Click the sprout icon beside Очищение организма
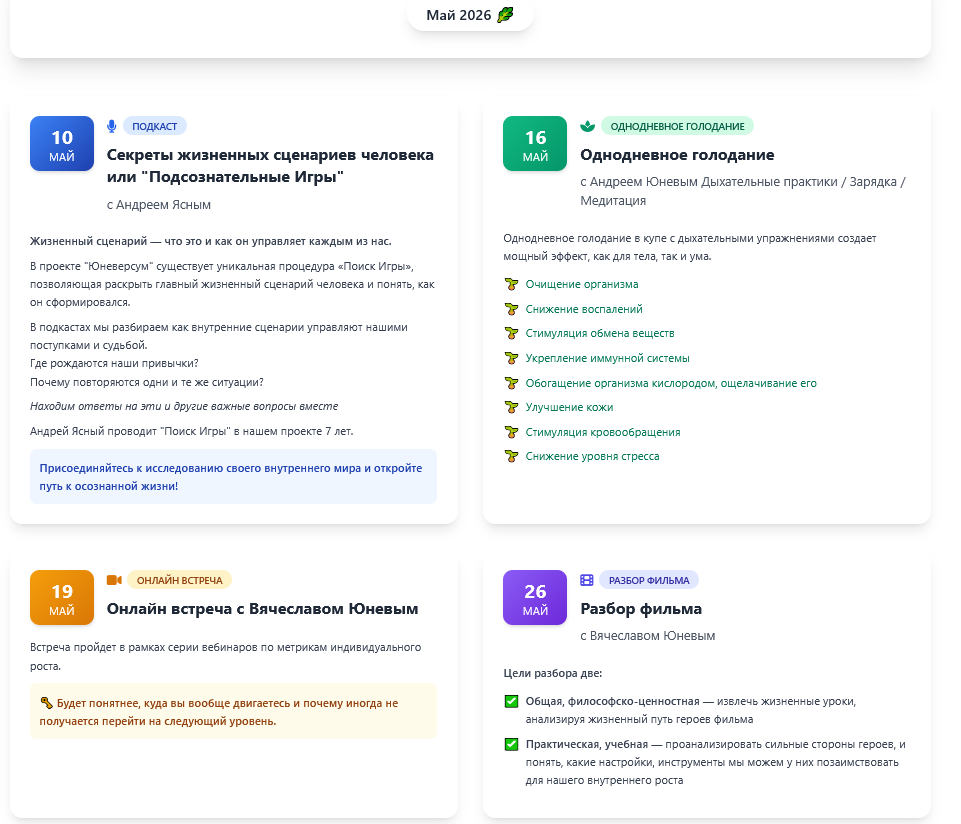961x824 pixels. [512, 285]
